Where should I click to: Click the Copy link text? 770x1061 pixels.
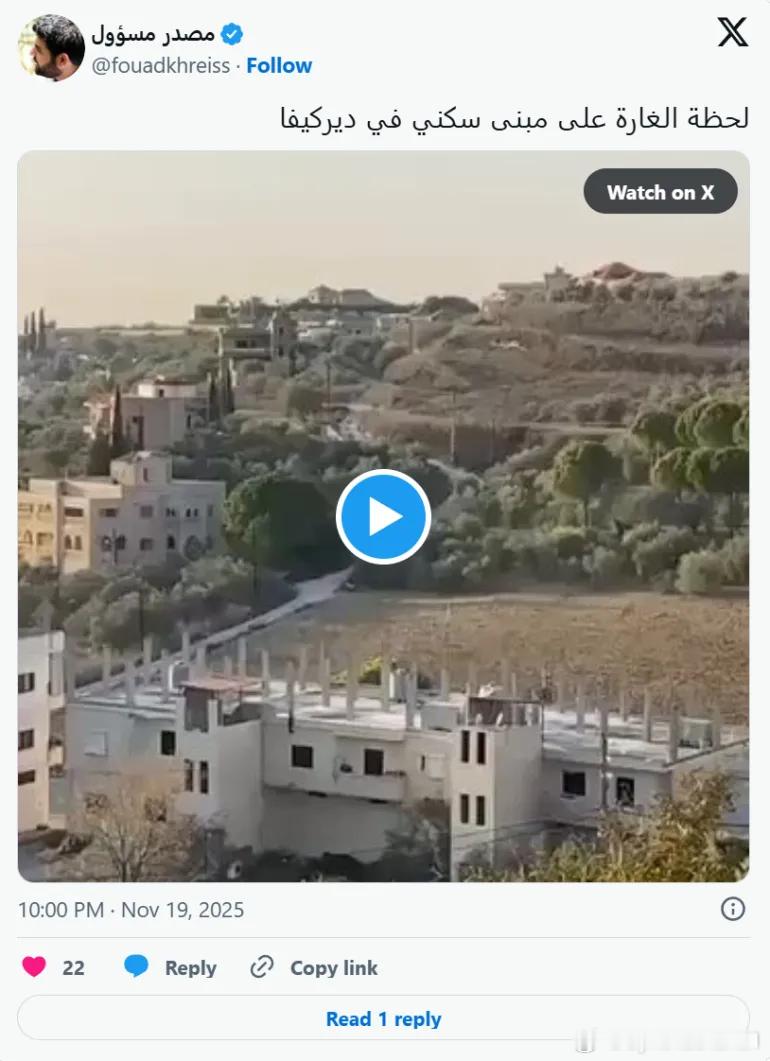334,968
